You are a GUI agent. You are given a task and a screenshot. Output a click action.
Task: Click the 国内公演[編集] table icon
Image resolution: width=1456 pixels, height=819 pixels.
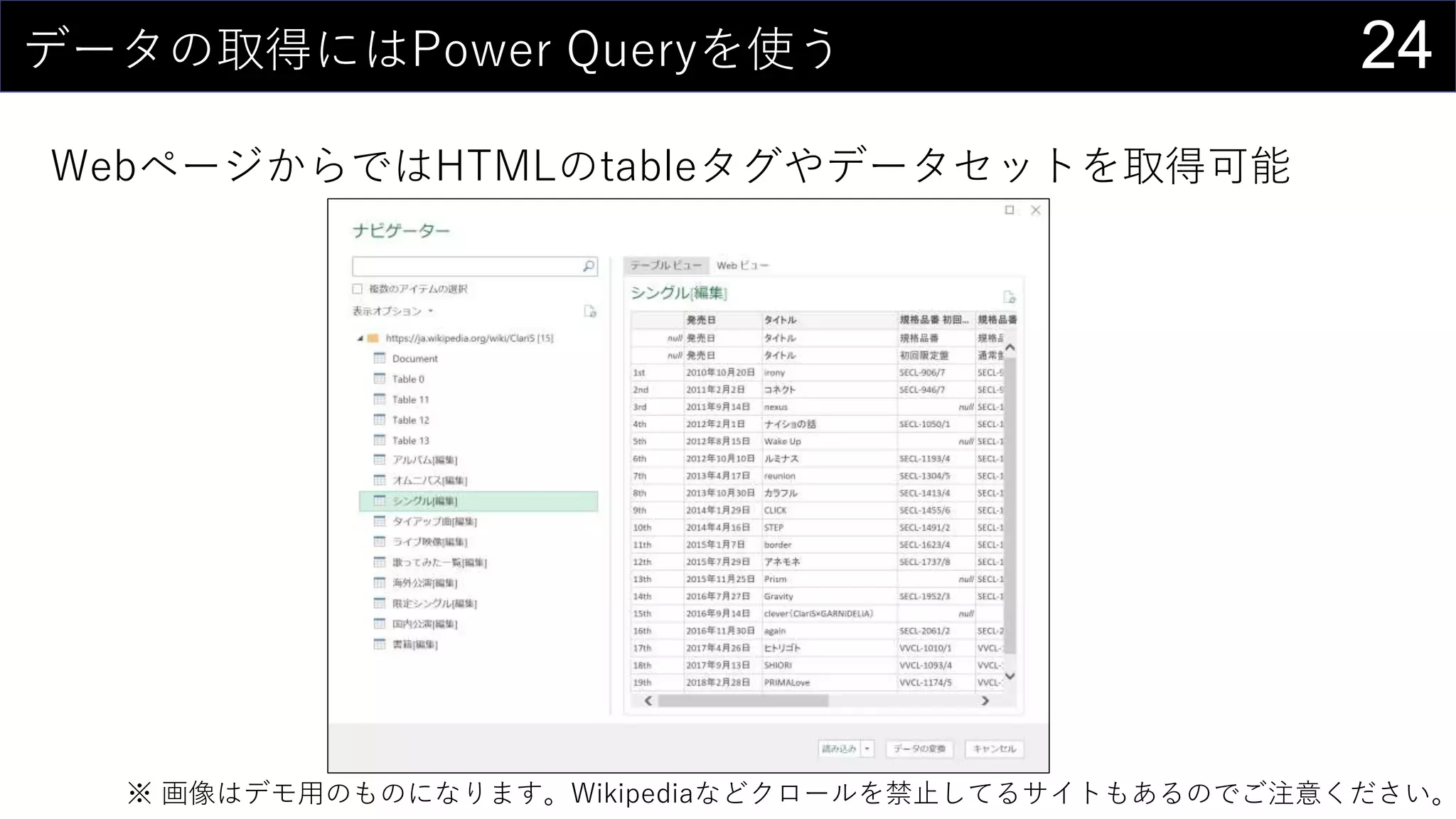coord(380,623)
